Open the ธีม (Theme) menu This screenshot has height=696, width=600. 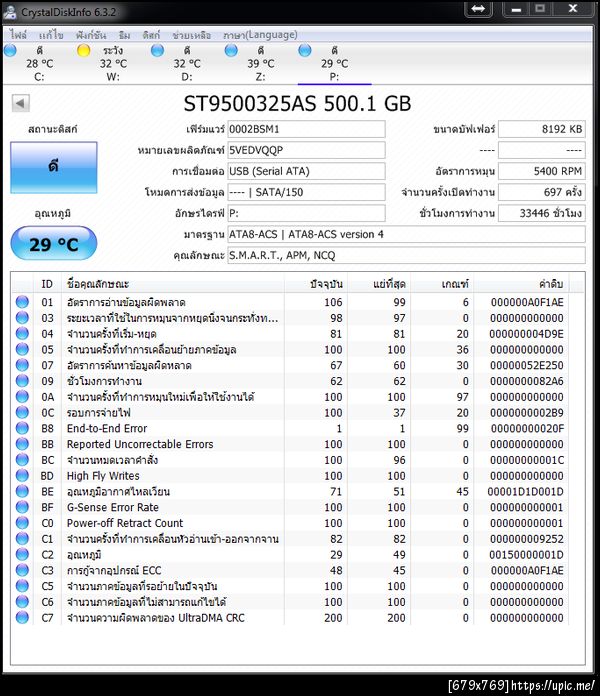tap(124, 35)
